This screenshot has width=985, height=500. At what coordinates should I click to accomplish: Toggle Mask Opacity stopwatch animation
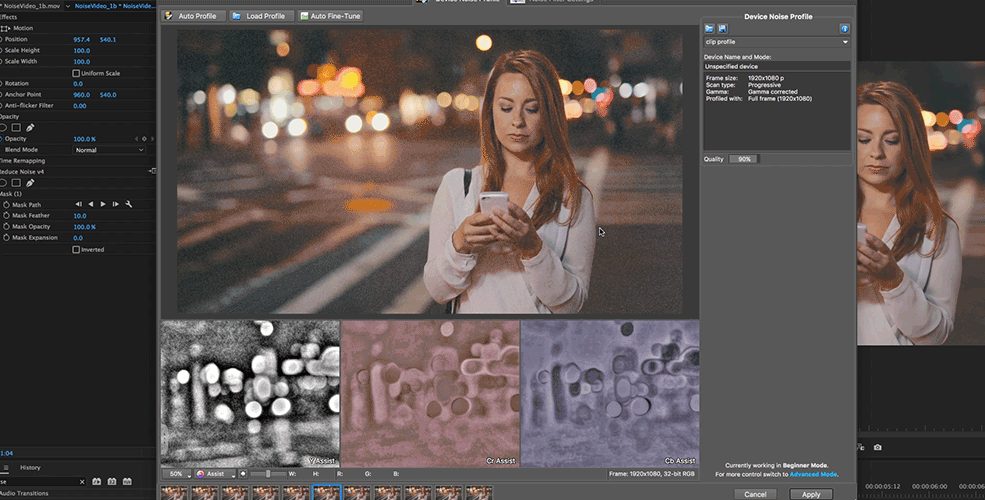[x=6, y=227]
